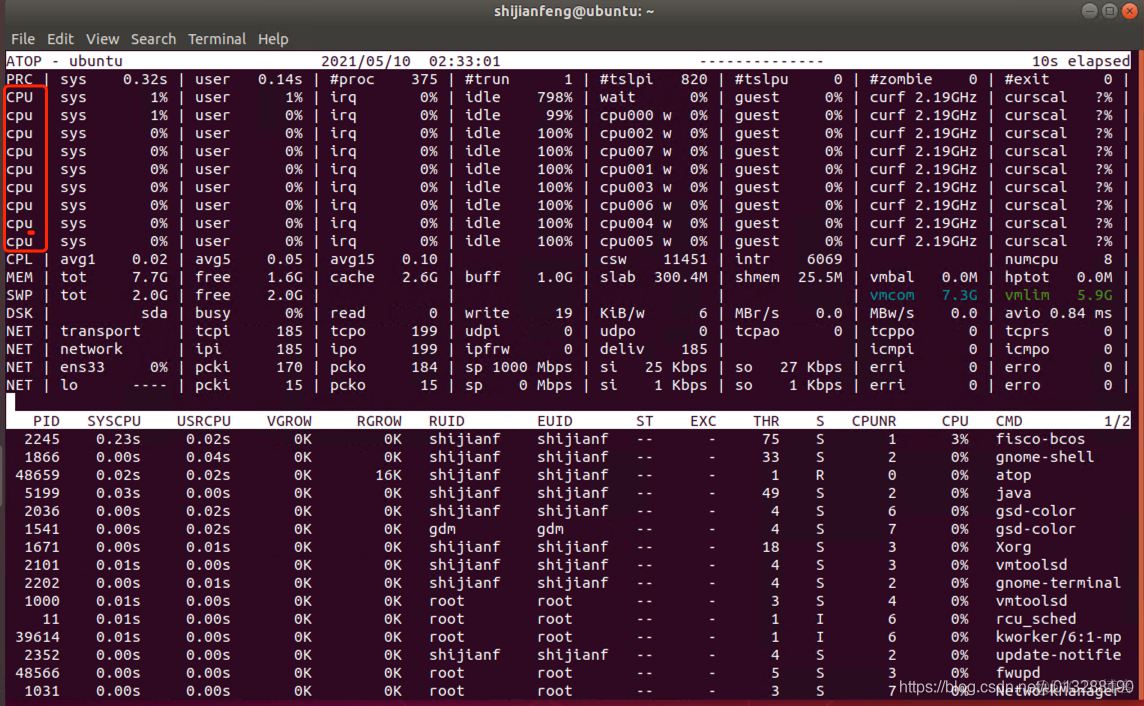This screenshot has width=1144, height=706.
Task: Click the date 2021/05/10
Action: [366, 61]
